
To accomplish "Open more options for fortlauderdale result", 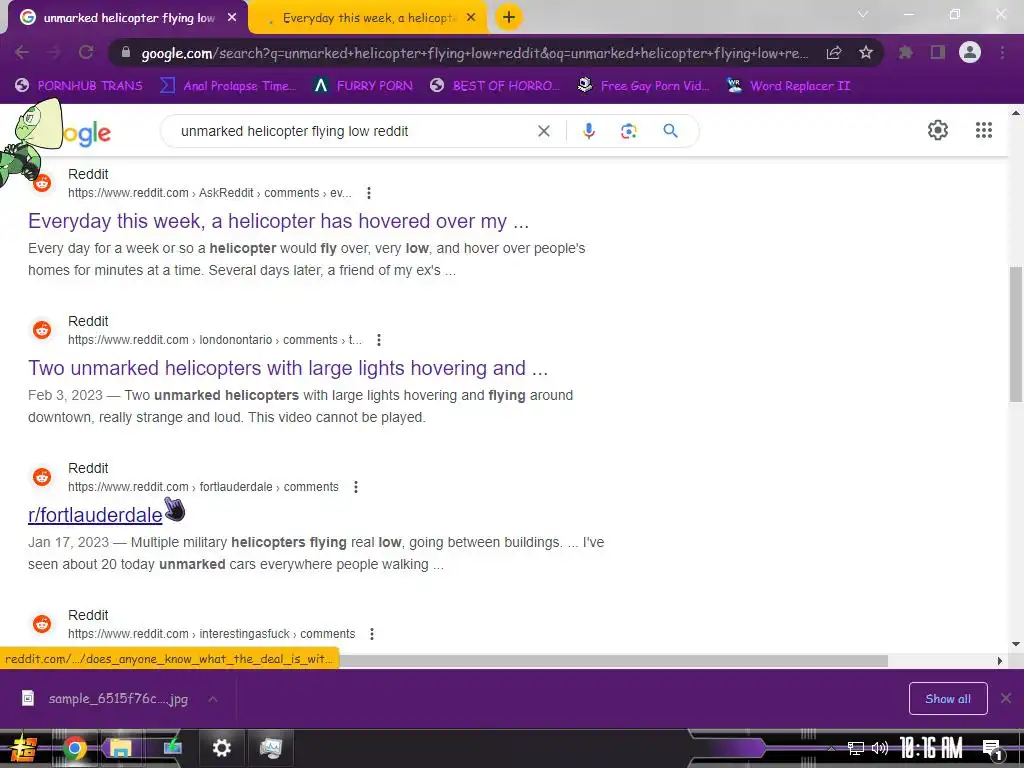I will (356, 487).
